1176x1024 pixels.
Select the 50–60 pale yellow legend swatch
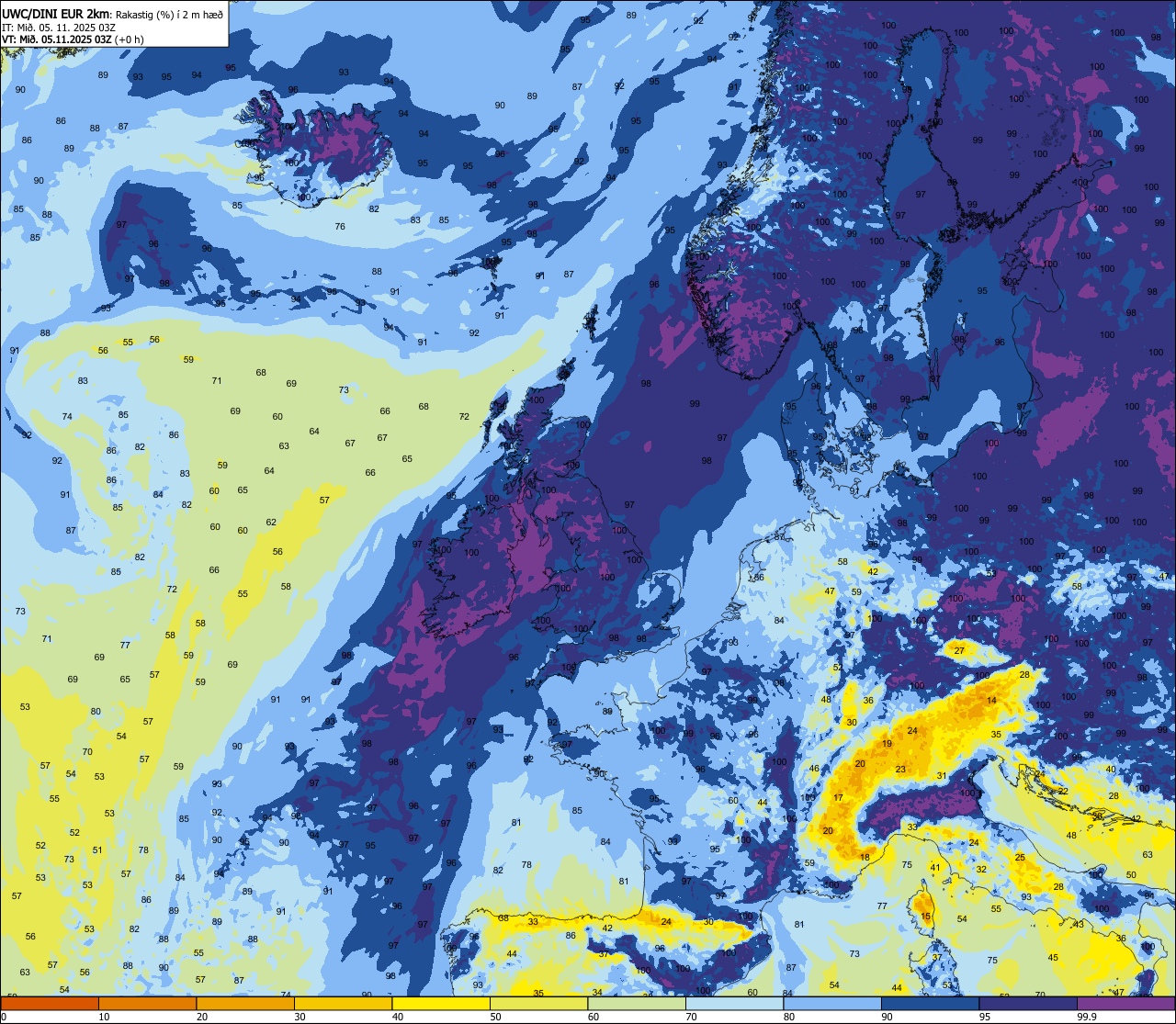pos(539,1003)
